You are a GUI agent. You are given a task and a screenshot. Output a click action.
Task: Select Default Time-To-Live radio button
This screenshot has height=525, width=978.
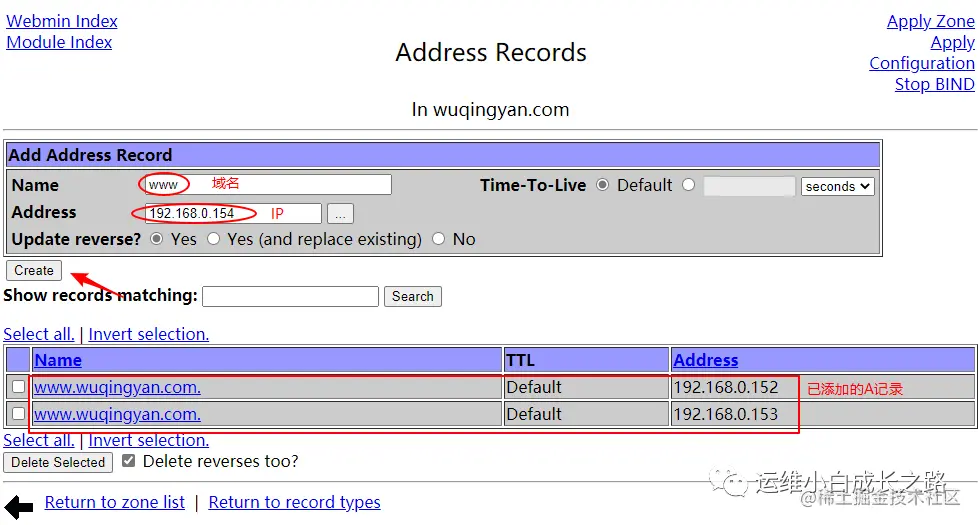coord(603,185)
